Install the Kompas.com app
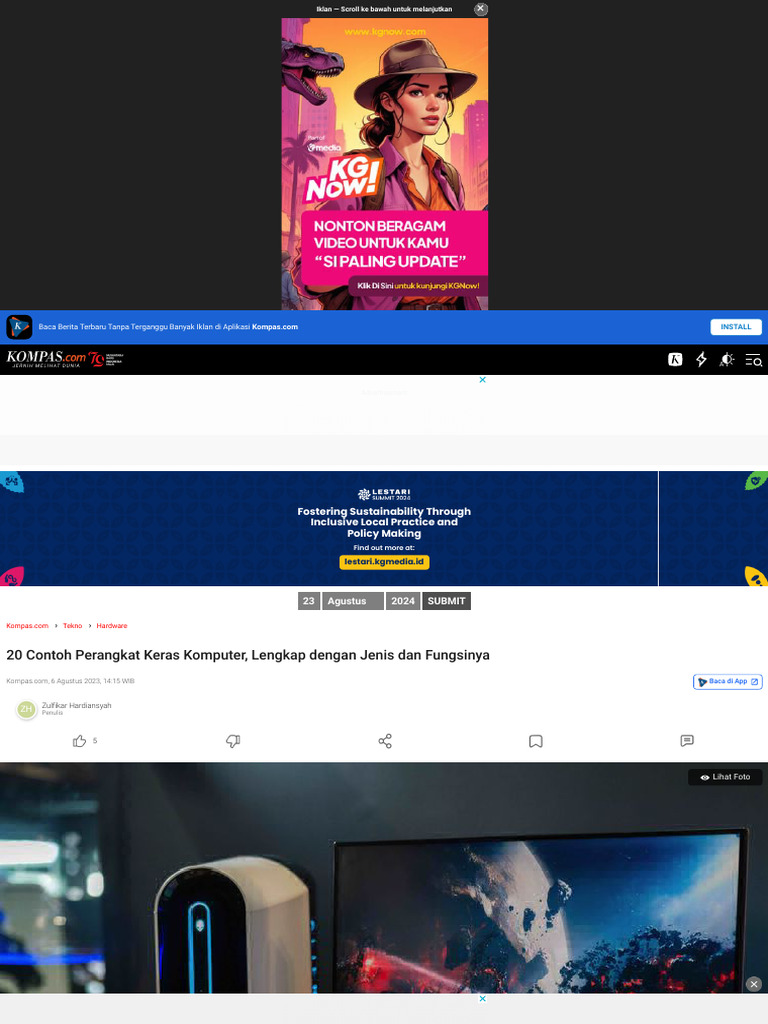The width and height of the screenshot is (768, 1024). [735, 327]
